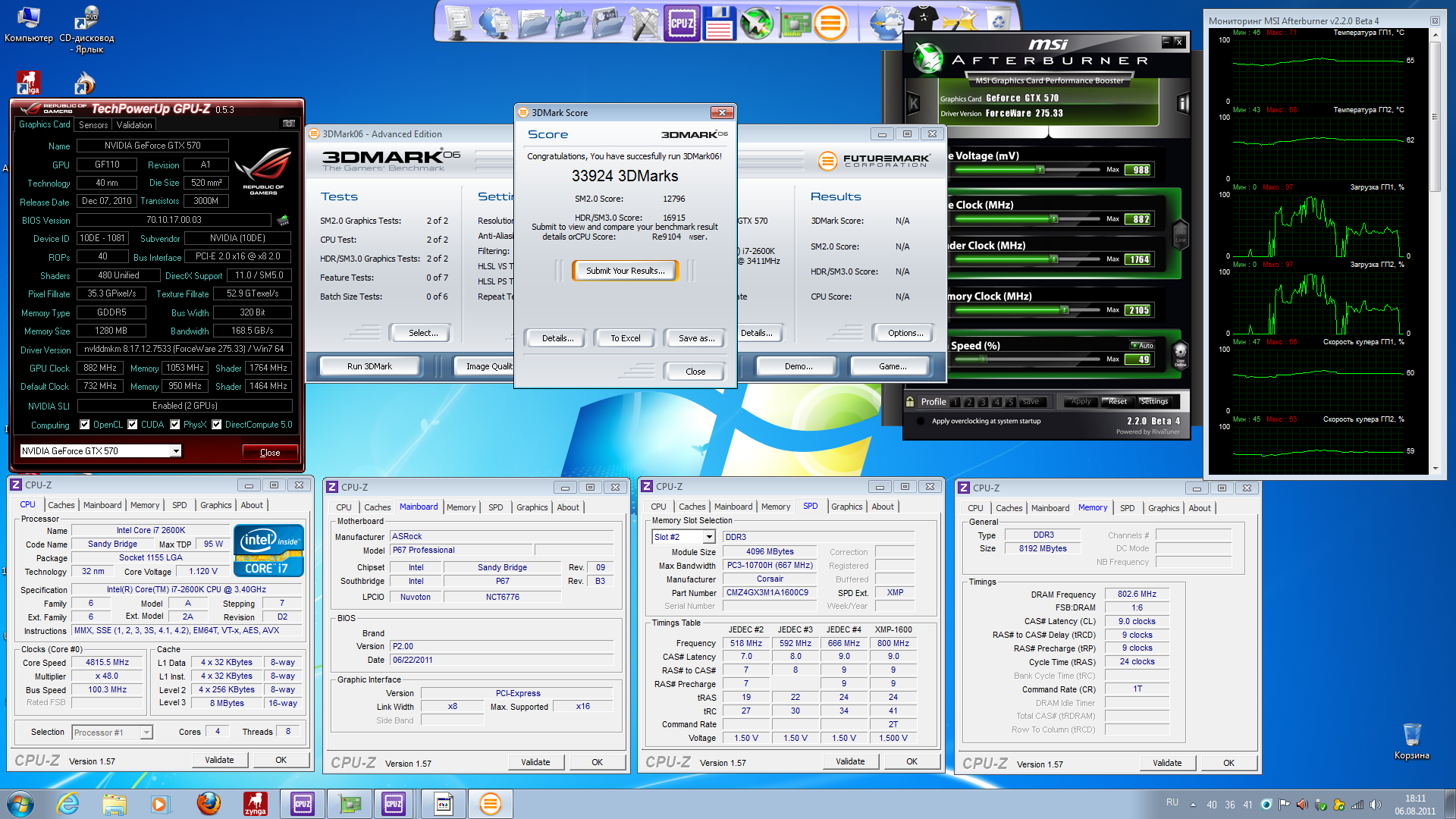The image size is (1456, 819).
Task: Enable Auto fan speed in Afterburner
Action: pyautogui.click(x=1142, y=346)
